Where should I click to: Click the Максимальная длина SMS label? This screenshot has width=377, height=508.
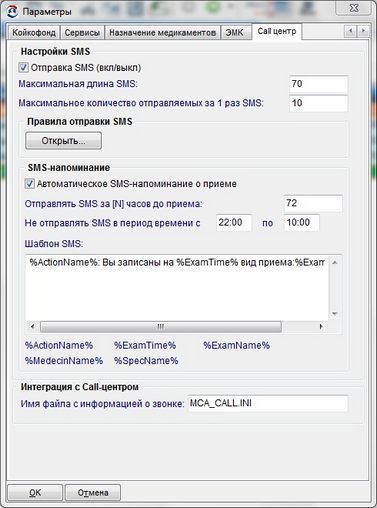point(78,84)
